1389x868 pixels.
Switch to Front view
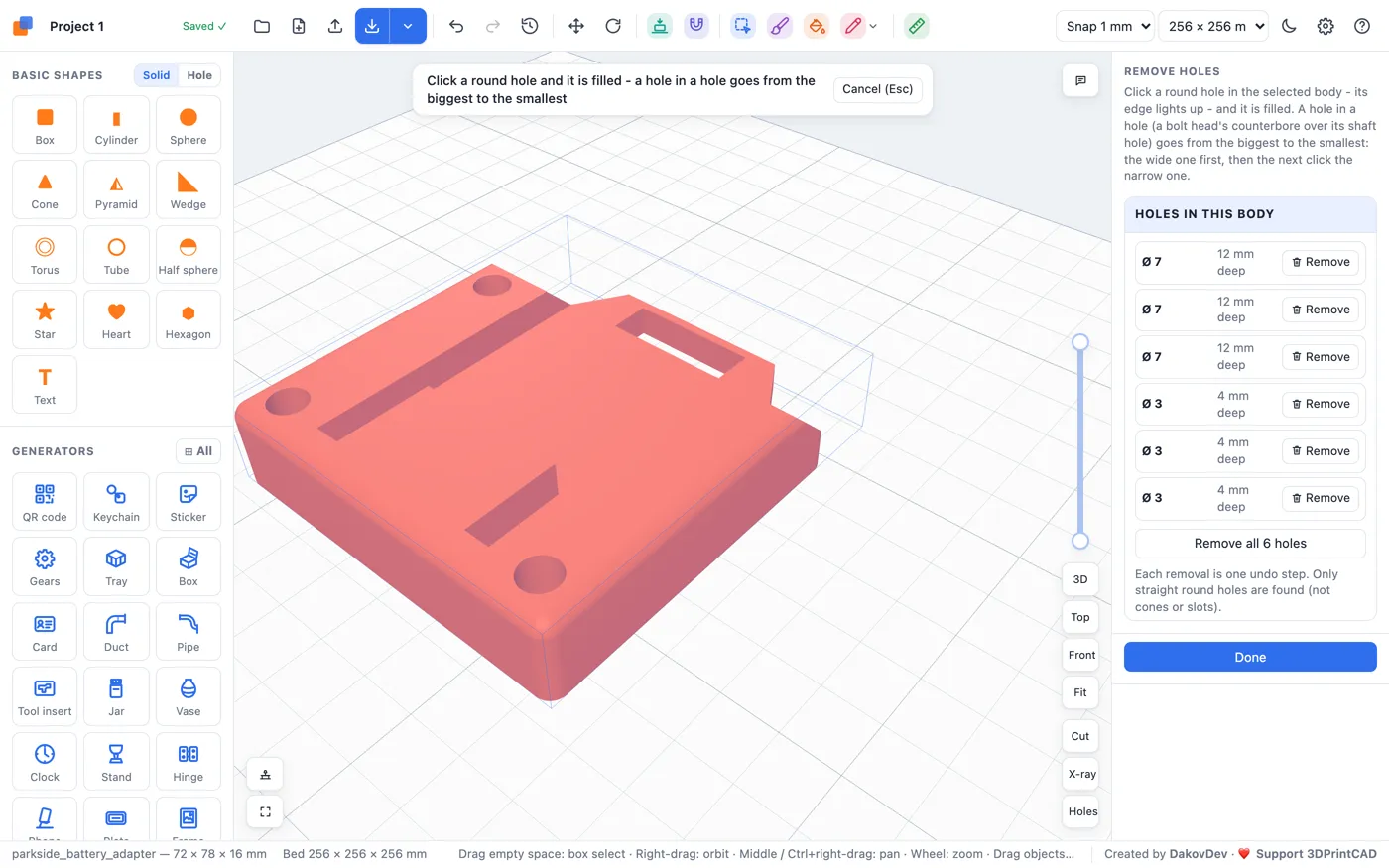tap(1081, 655)
